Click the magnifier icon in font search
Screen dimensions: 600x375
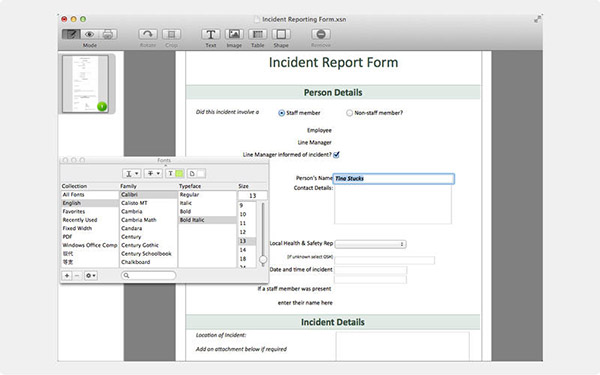pos(126,276)
